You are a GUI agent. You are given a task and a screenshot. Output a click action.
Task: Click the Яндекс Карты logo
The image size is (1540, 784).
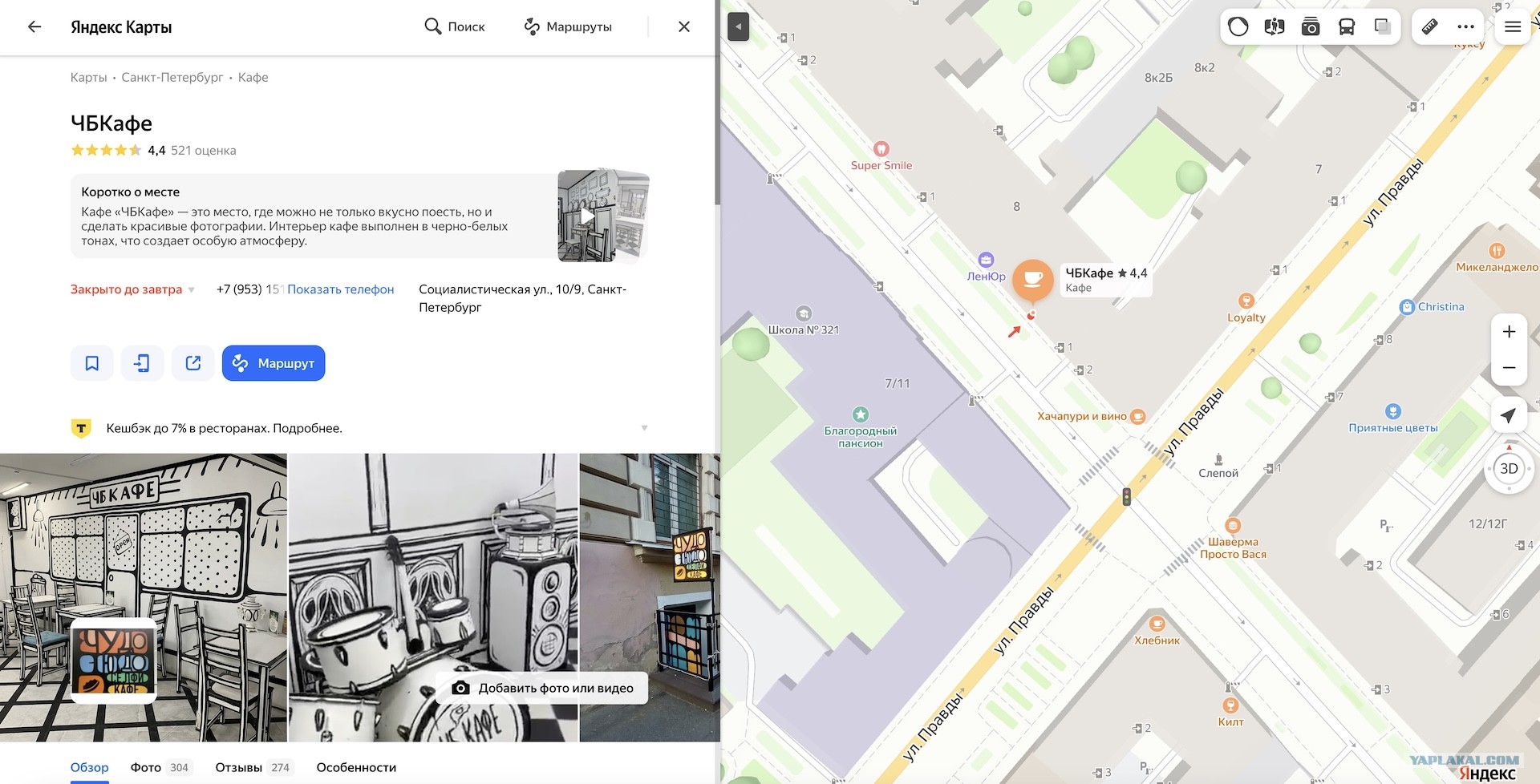121,26
